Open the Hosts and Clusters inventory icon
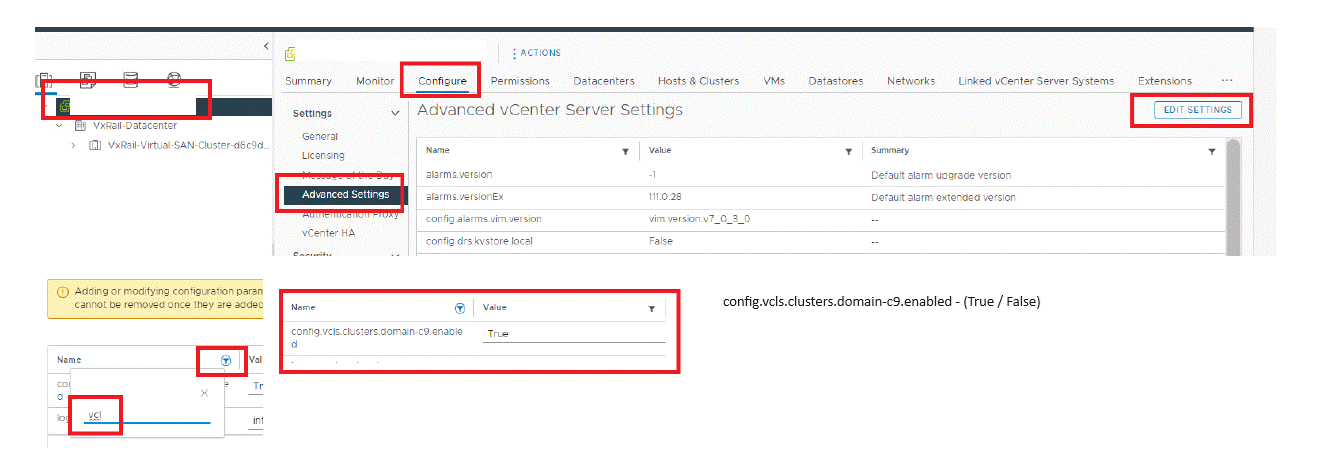The width and height of the screenshot is (1332, 456). (43, 80)
